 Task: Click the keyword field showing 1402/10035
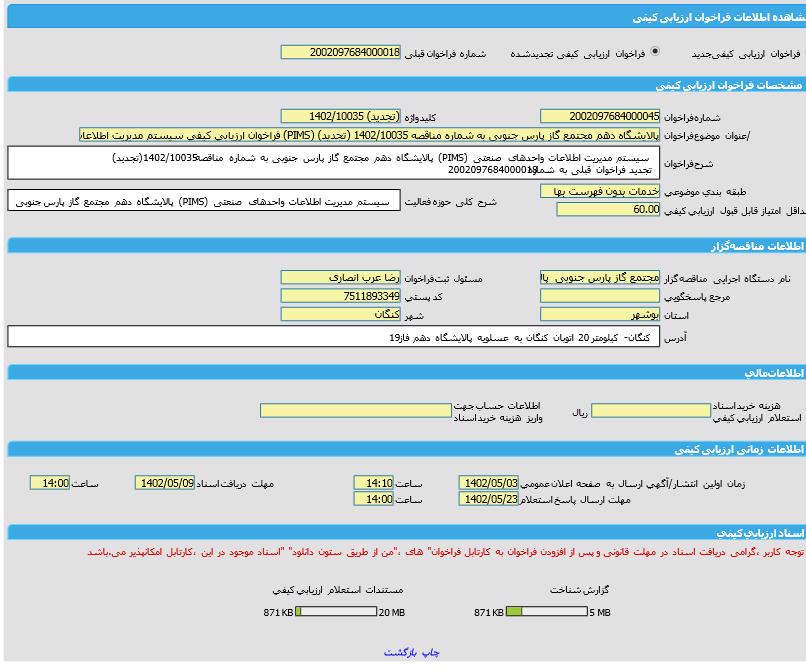coord(340,116)
